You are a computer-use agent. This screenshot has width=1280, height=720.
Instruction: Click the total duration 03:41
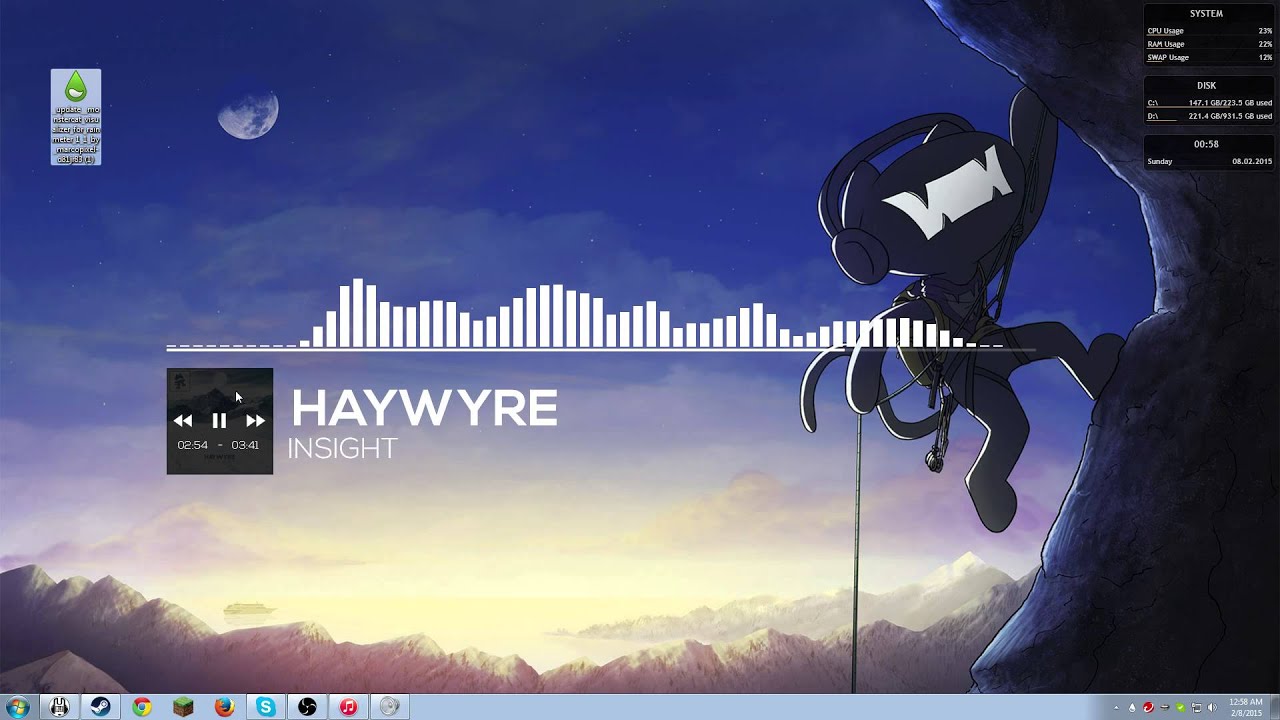tap(245, 445)
